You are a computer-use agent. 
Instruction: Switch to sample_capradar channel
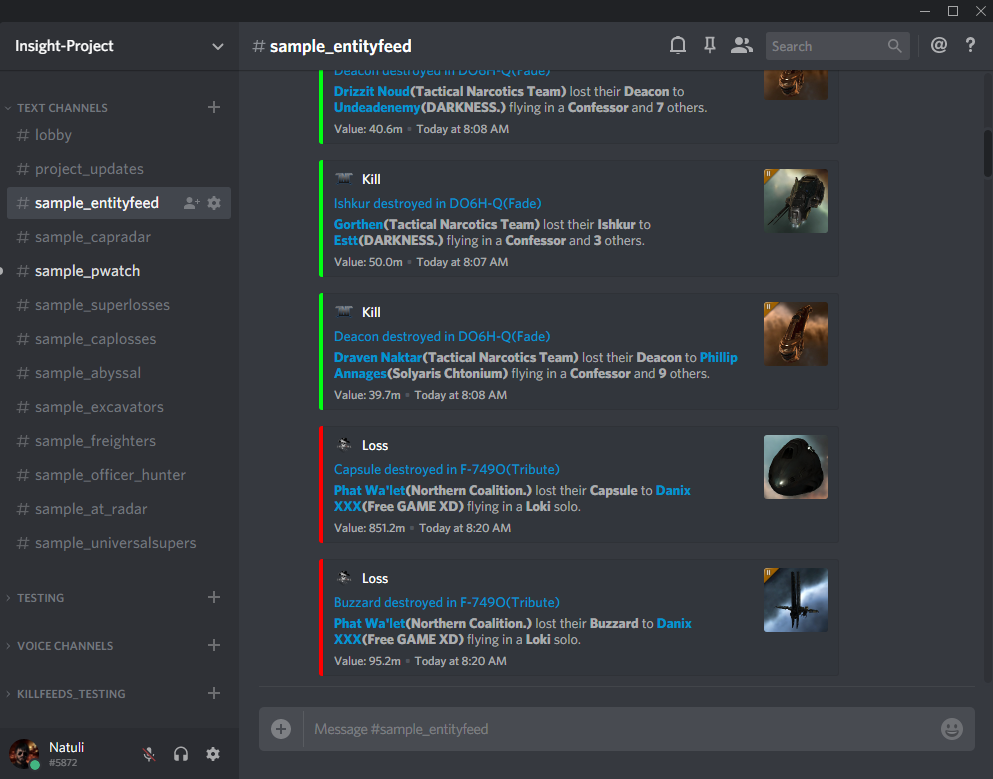[x=118, y=237]
